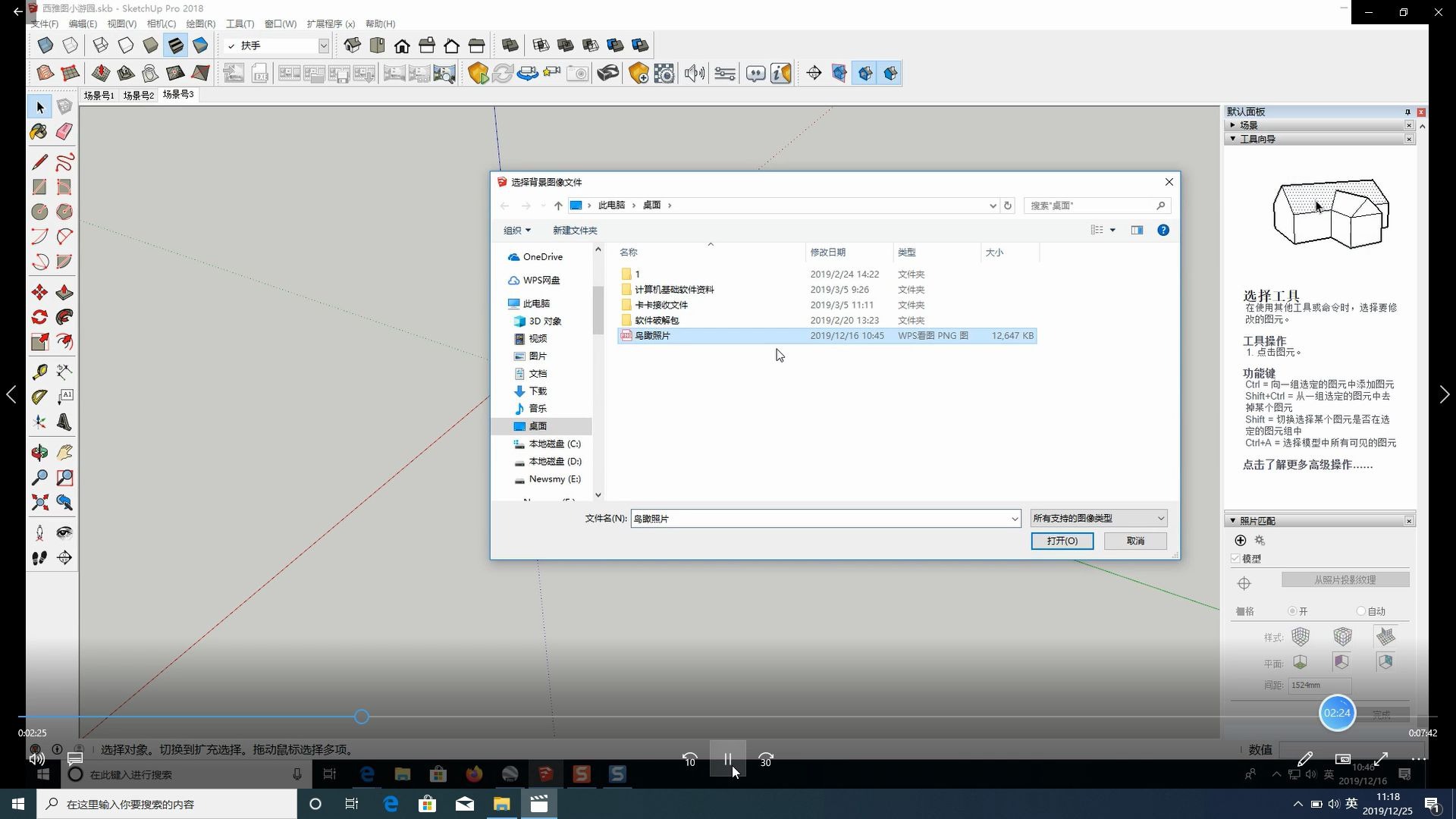Screen dimensions: 1456x819
Task: Click the Iso view house icon
Action: [353, 45]
